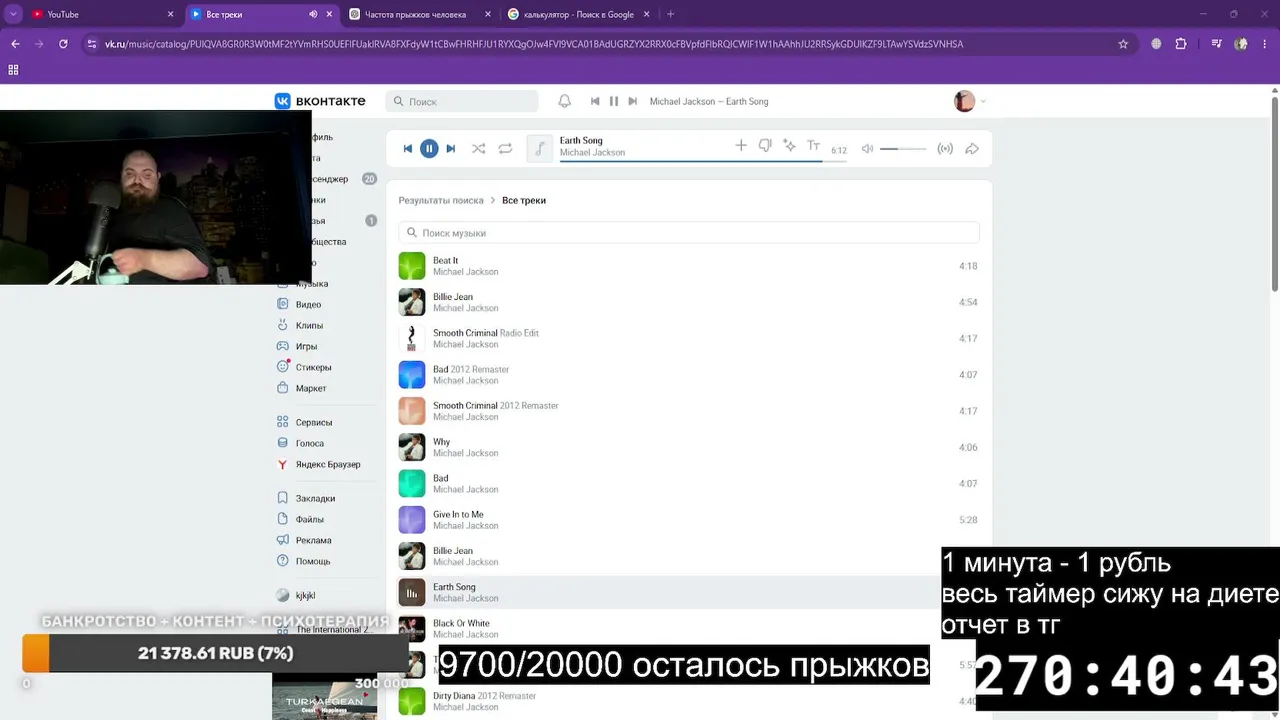Go to previous track in the player
Image resolution: width=1280 pixels, height=720 pixels.
click(x=408, y=148)
